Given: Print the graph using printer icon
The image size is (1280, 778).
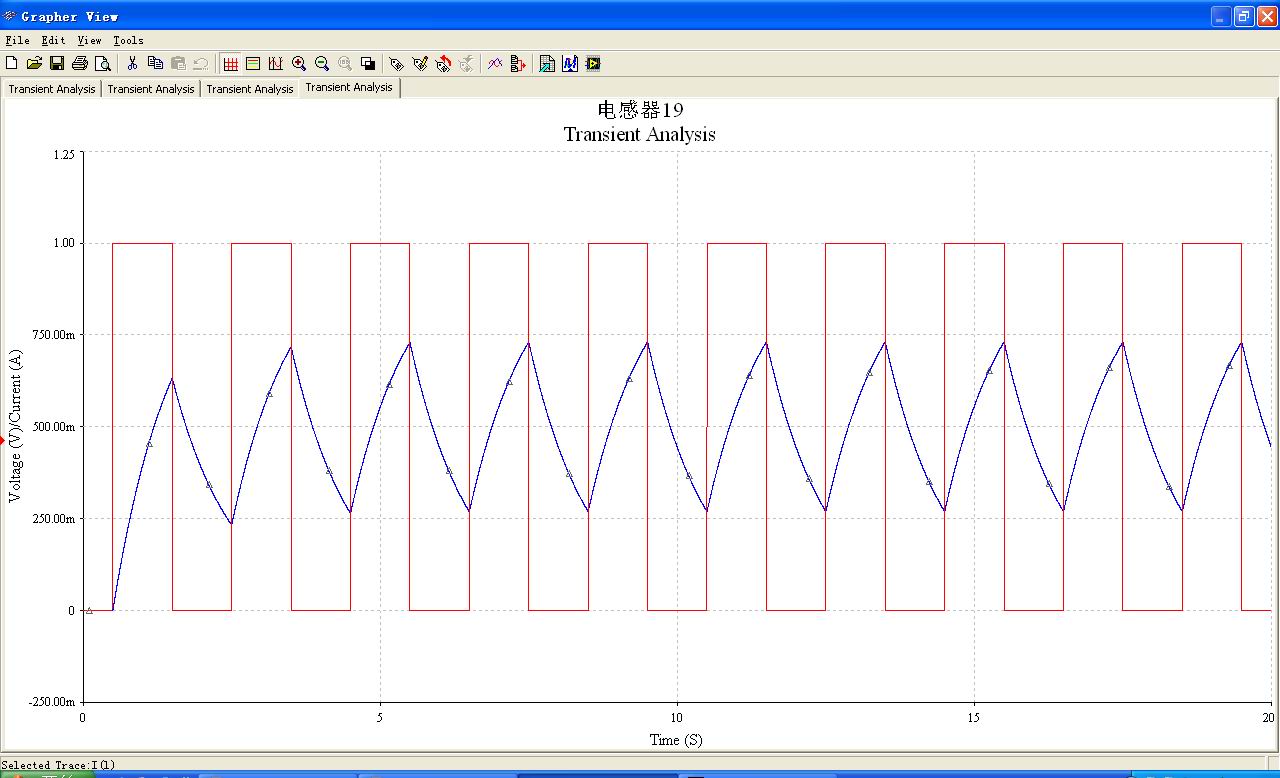Looking at the screenshot, I should [80, 63].
